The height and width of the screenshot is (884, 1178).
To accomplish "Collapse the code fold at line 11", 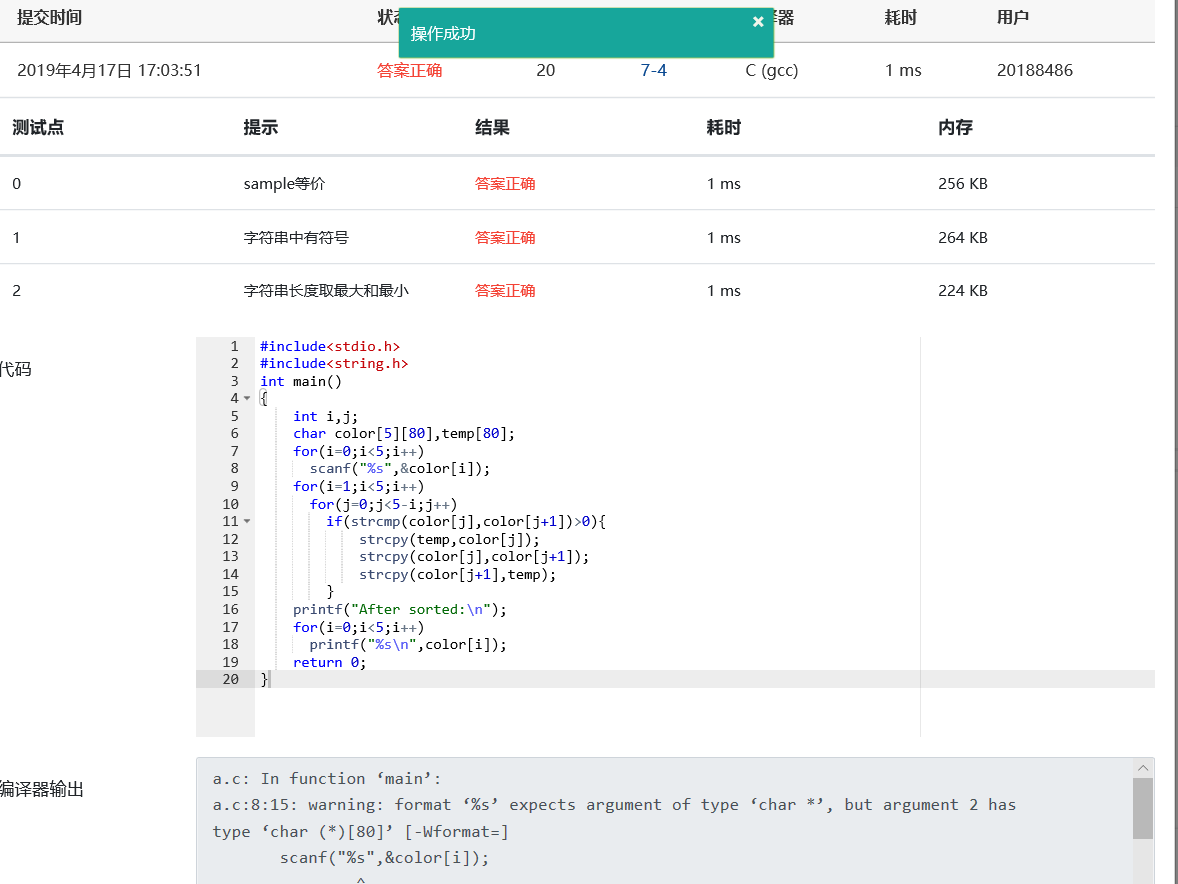I will (x=247, y=521).
